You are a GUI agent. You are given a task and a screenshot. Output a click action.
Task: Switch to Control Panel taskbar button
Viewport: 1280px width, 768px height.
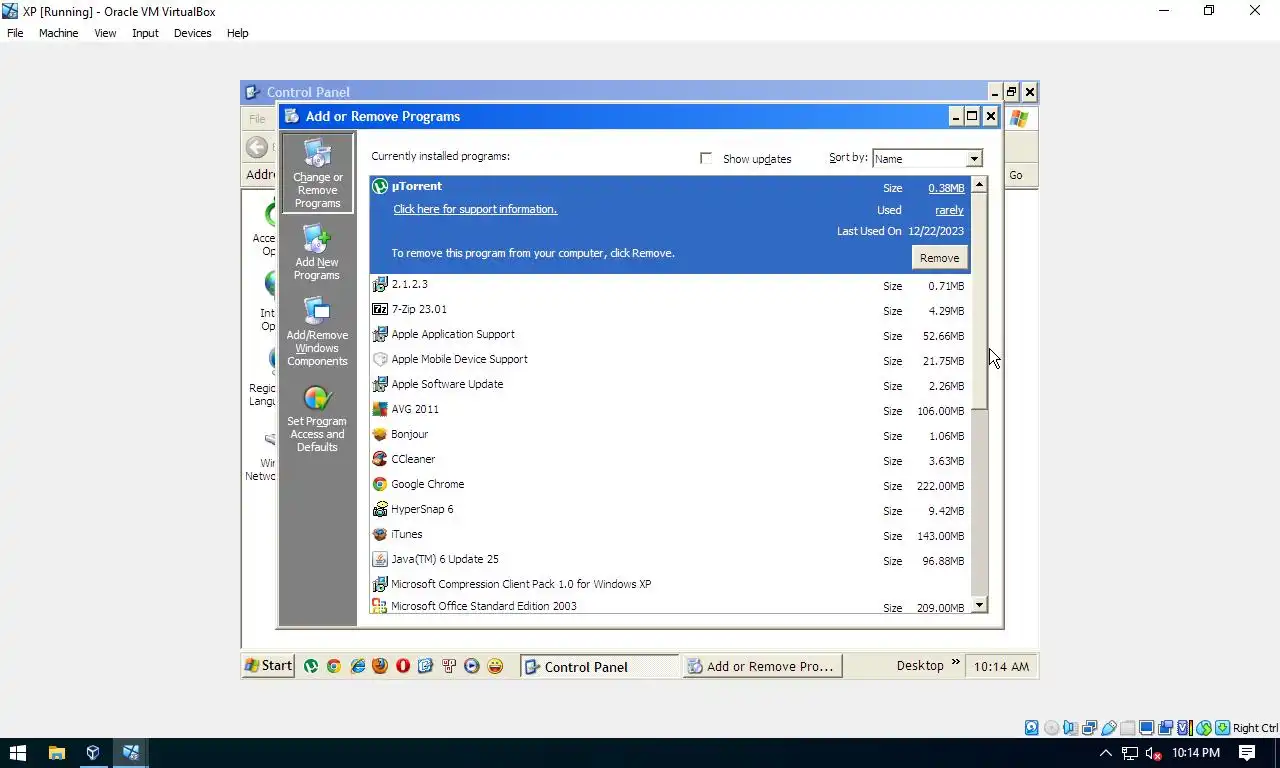[x=599, y=667]
